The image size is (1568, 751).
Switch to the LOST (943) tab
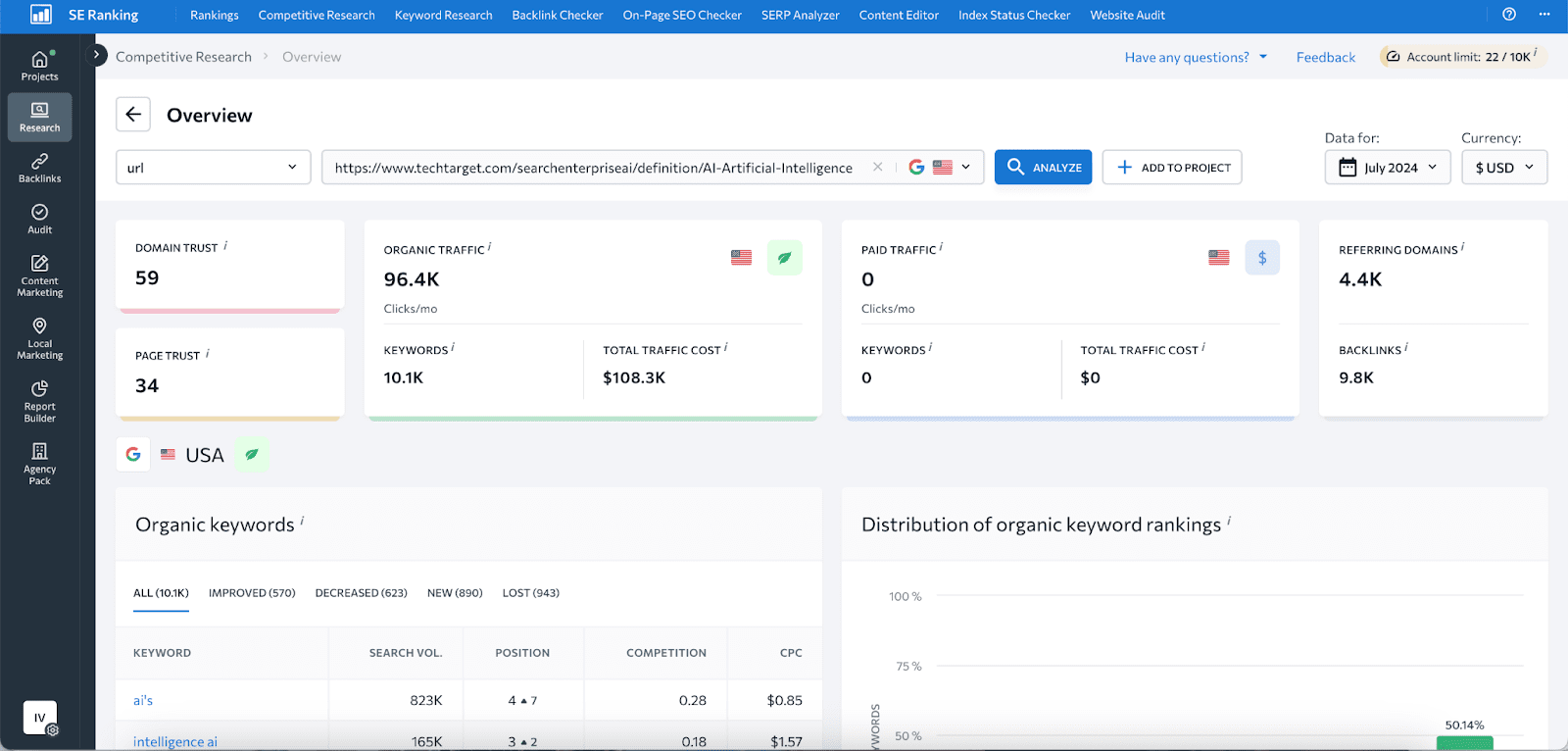[531, 593]
